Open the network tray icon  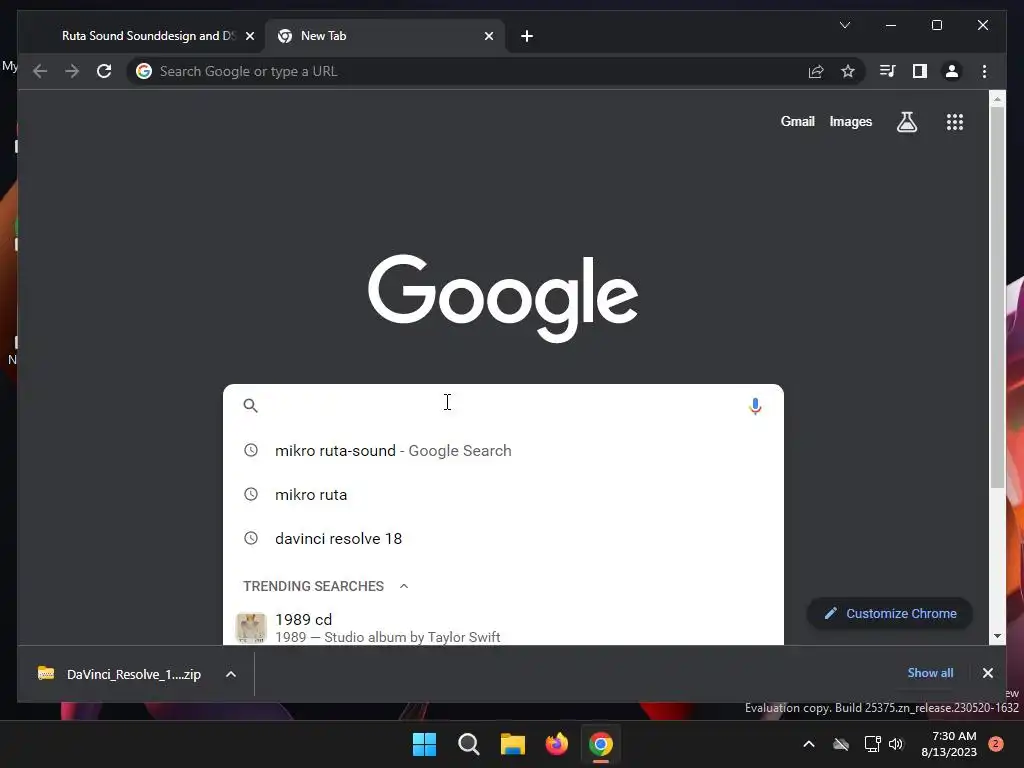coord(872,744)
